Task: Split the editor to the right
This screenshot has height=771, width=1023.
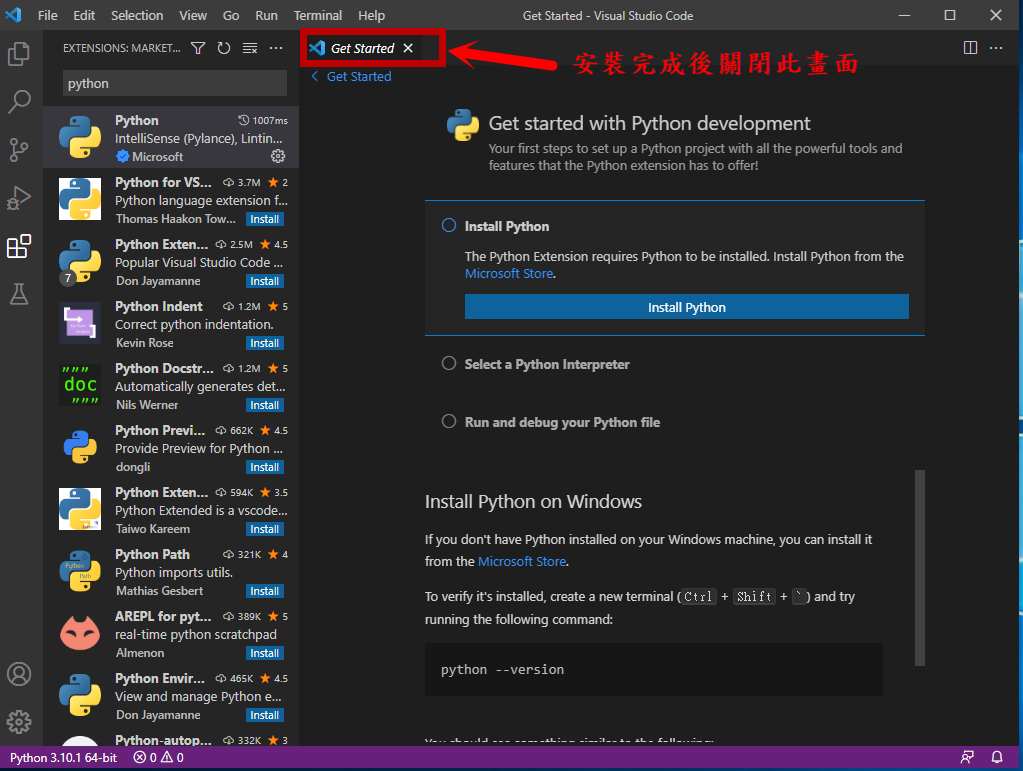Action: pos(970,48)
